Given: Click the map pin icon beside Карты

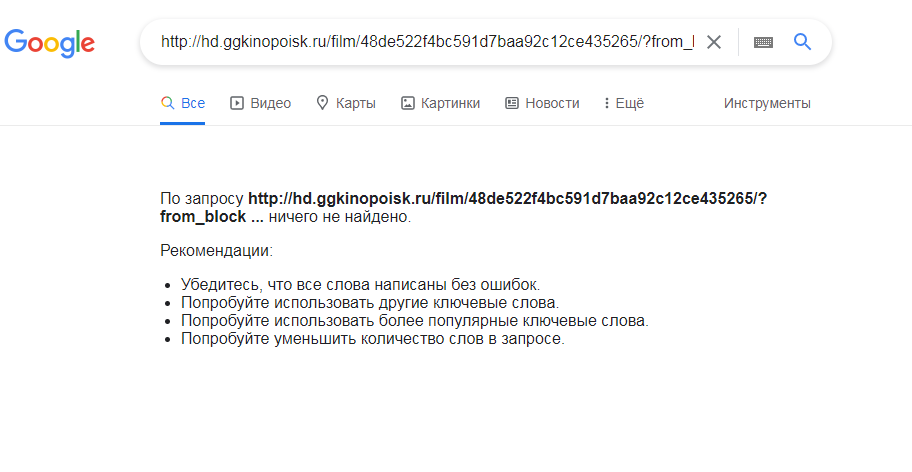Looking at the screenshot, I should coord(322,103).
